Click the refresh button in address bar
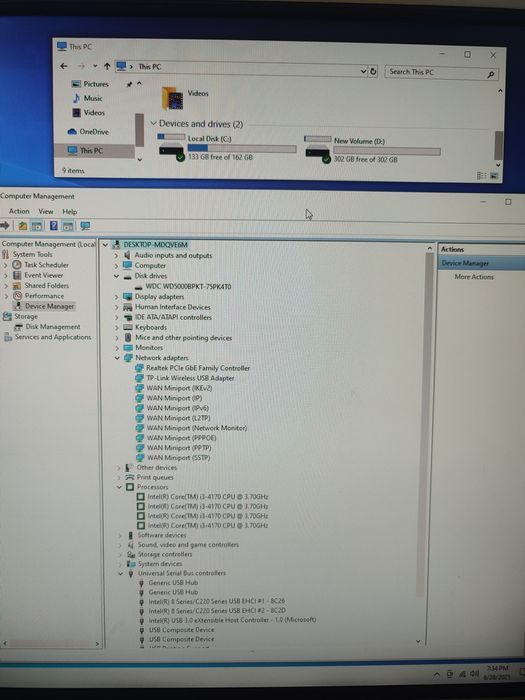Viewport: 525px width, 700px height. (373, 71)
